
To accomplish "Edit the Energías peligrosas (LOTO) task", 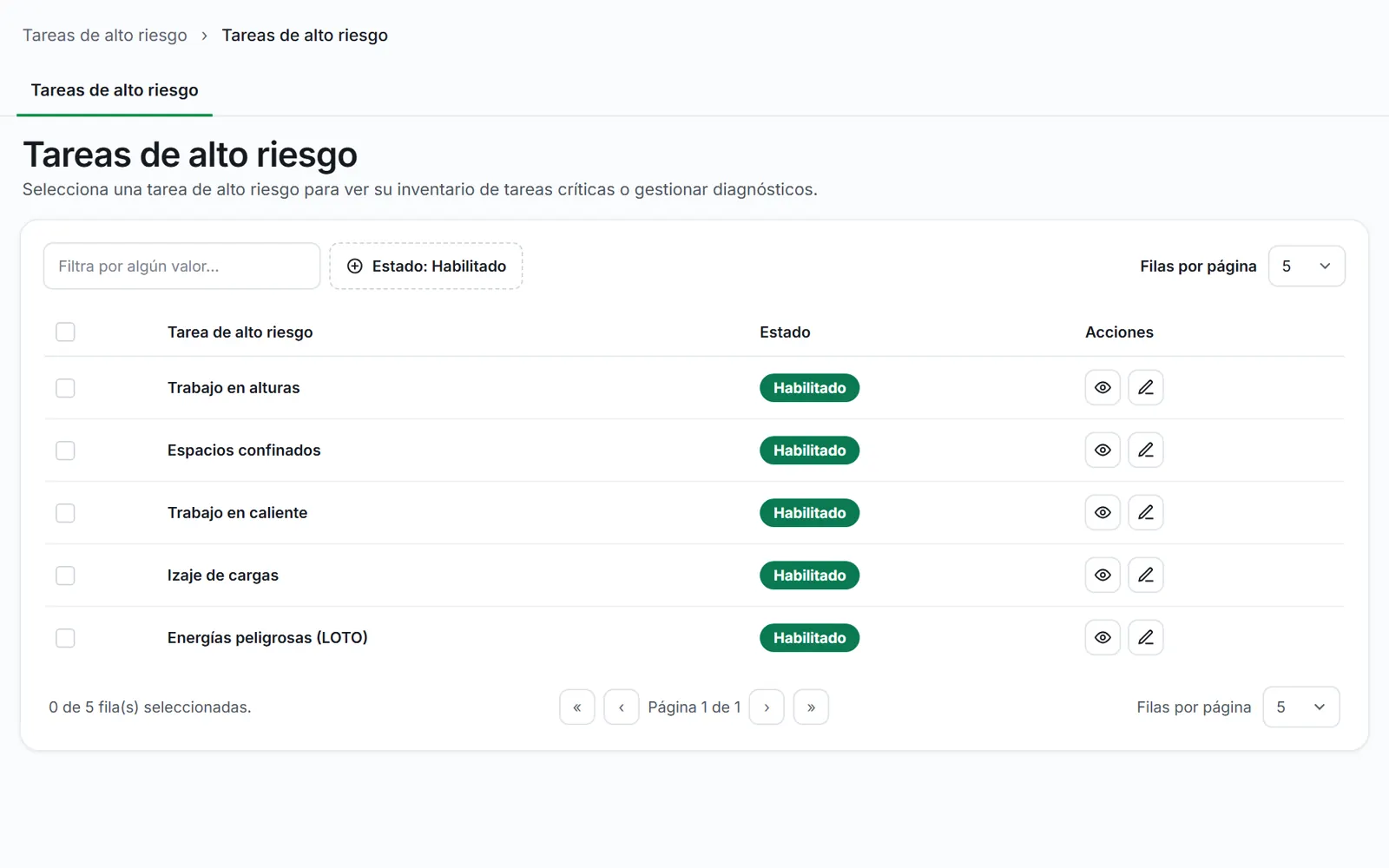I will [1146, 638].
